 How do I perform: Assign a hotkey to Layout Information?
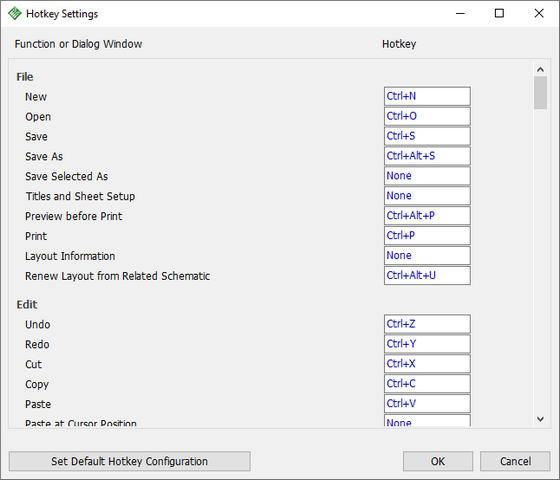[427, 256]
